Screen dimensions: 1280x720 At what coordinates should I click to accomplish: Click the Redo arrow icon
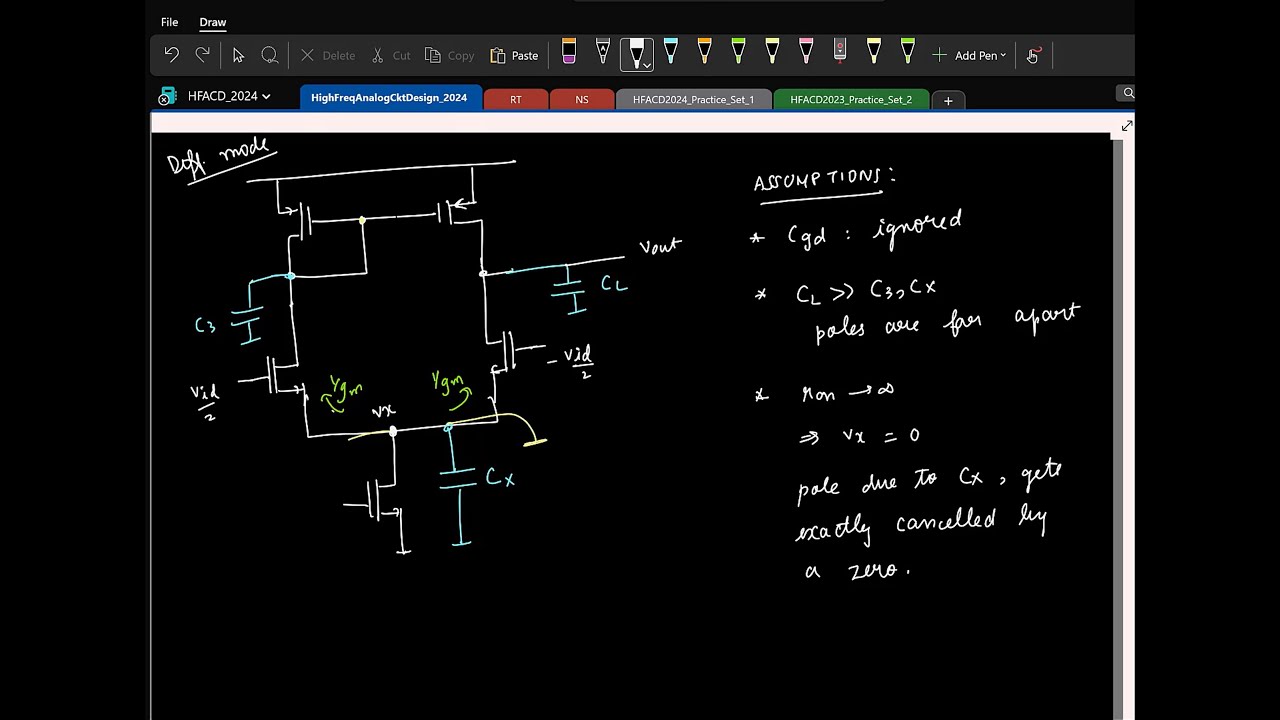click(203, 55)
